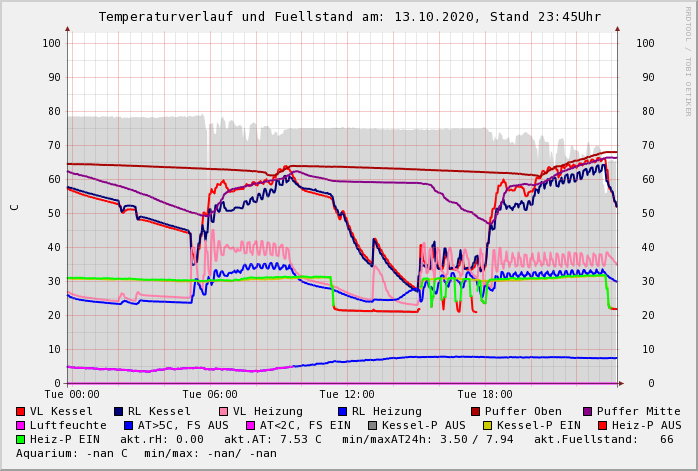
Task: Click the 'Tue 12:00' x-axis label
Action: point(347,394)
